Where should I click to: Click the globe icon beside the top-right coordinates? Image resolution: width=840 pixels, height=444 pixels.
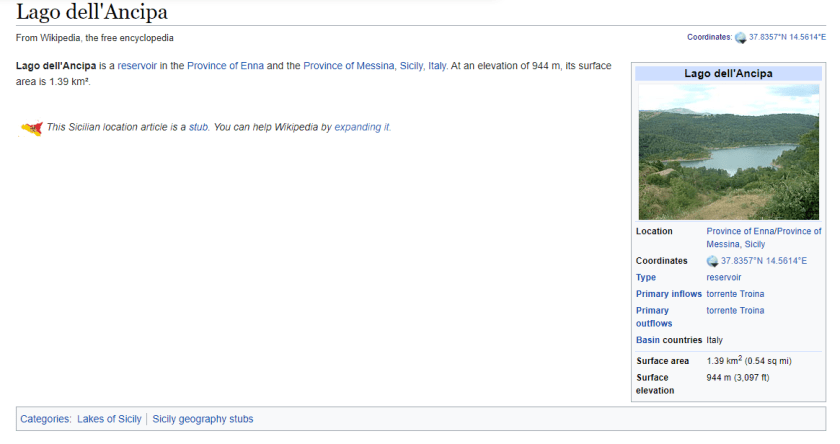[x=741, y=38]
